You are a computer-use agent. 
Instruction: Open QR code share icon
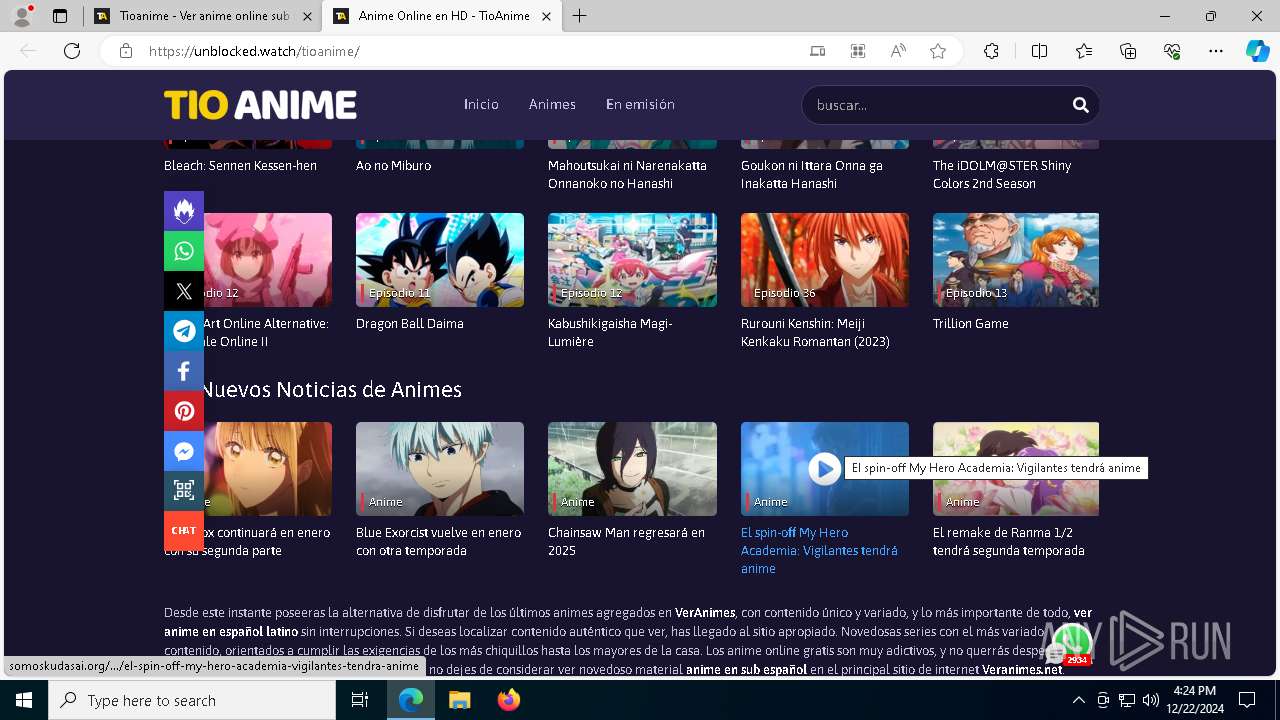(x=184, y=491)
